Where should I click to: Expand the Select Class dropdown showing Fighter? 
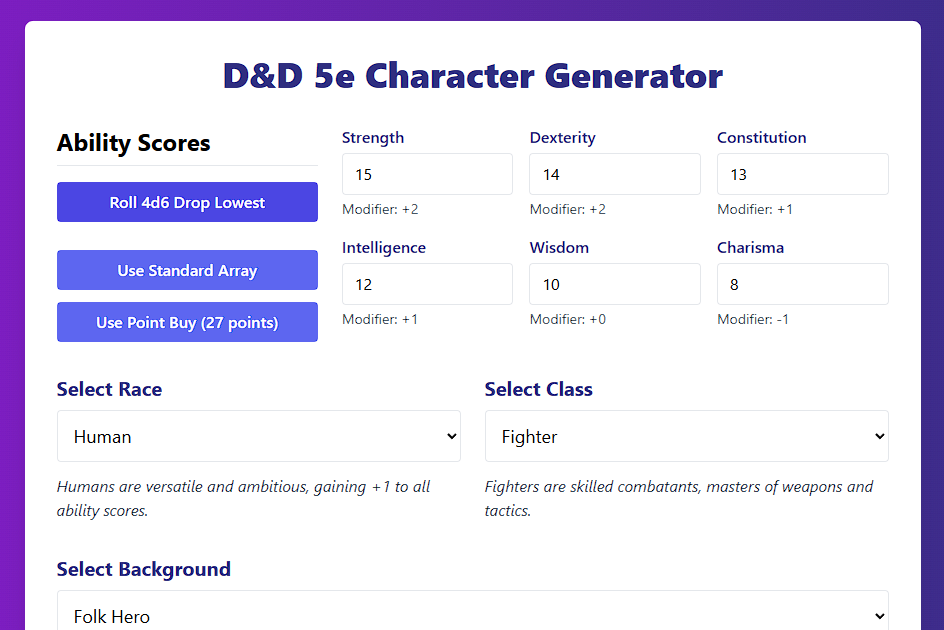[686, 436]
